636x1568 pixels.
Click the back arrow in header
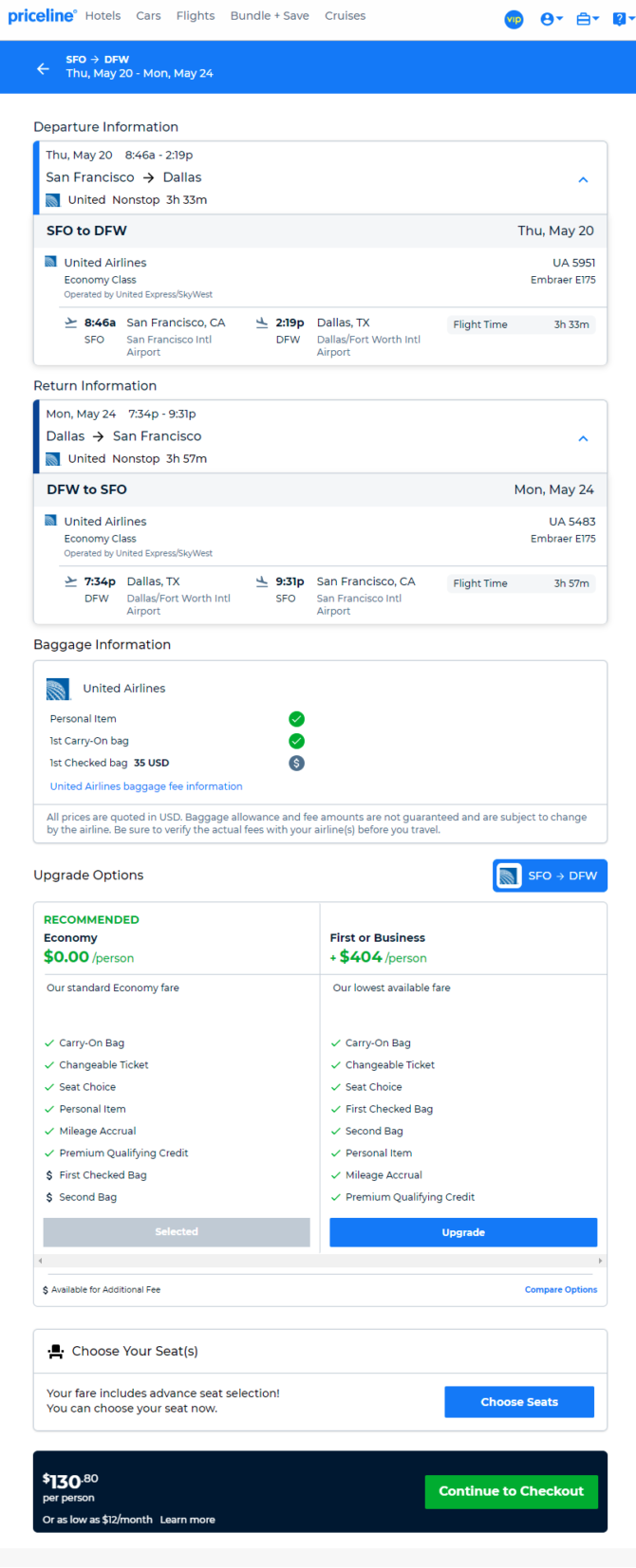43,68
